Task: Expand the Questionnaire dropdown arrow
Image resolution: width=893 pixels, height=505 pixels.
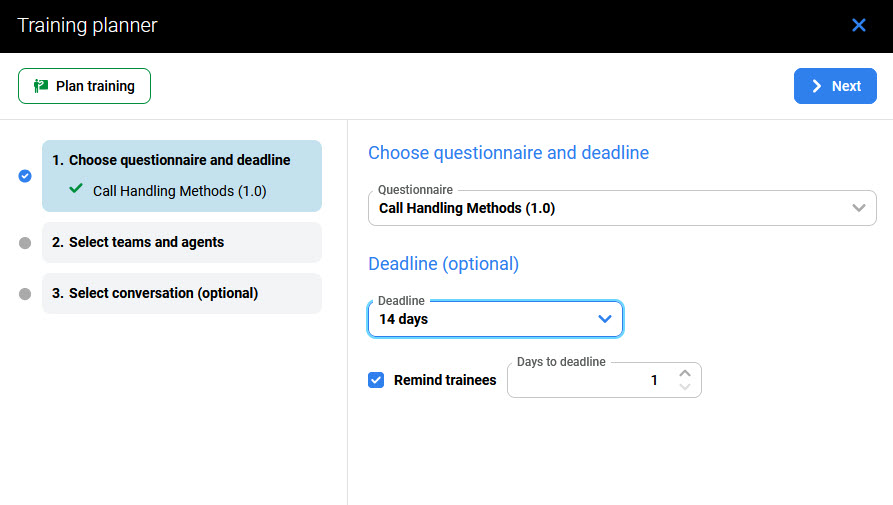Action: [858, 208]
